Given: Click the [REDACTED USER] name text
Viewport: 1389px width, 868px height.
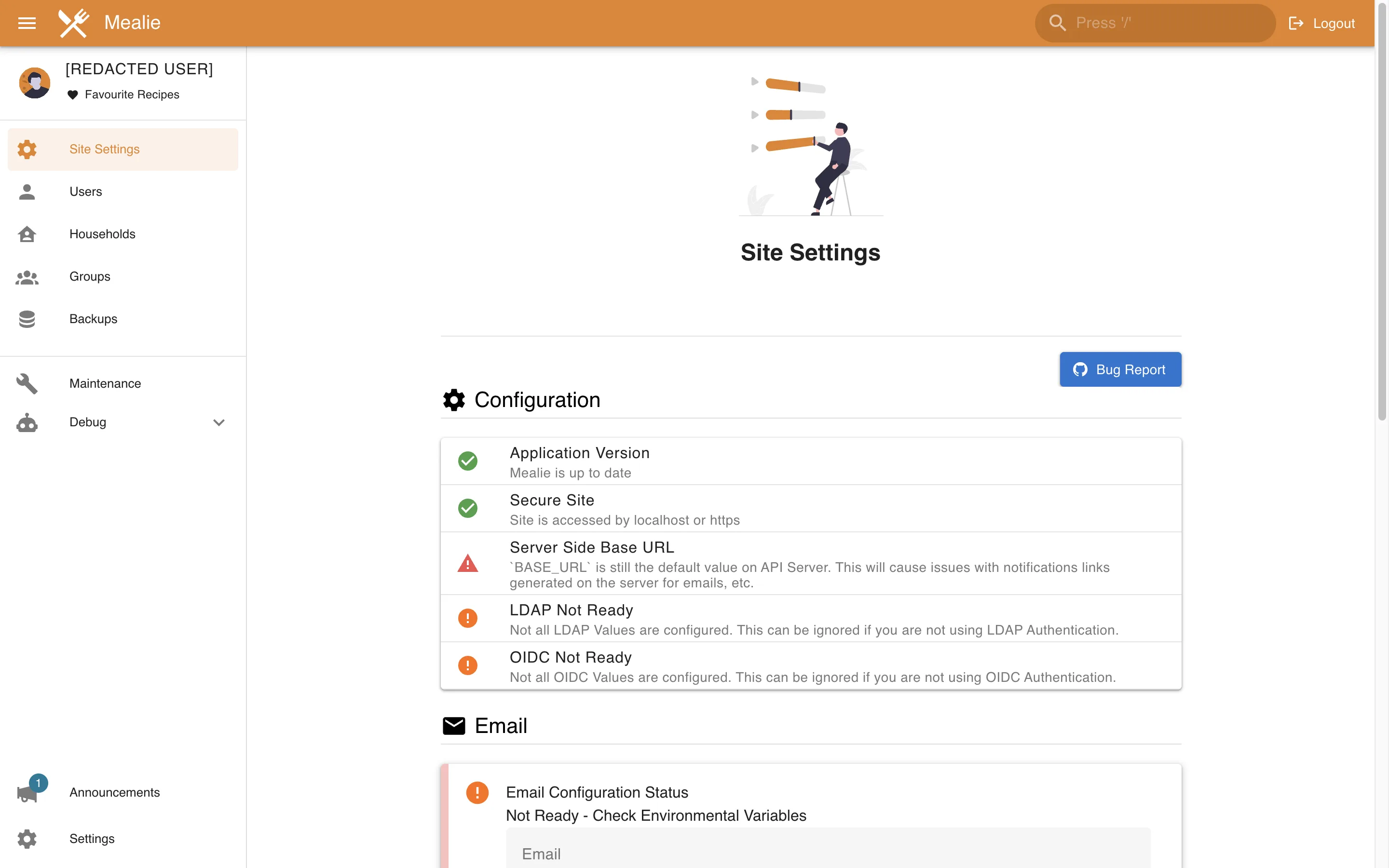Looking at the screenshot, I should (x=139, y=69).
